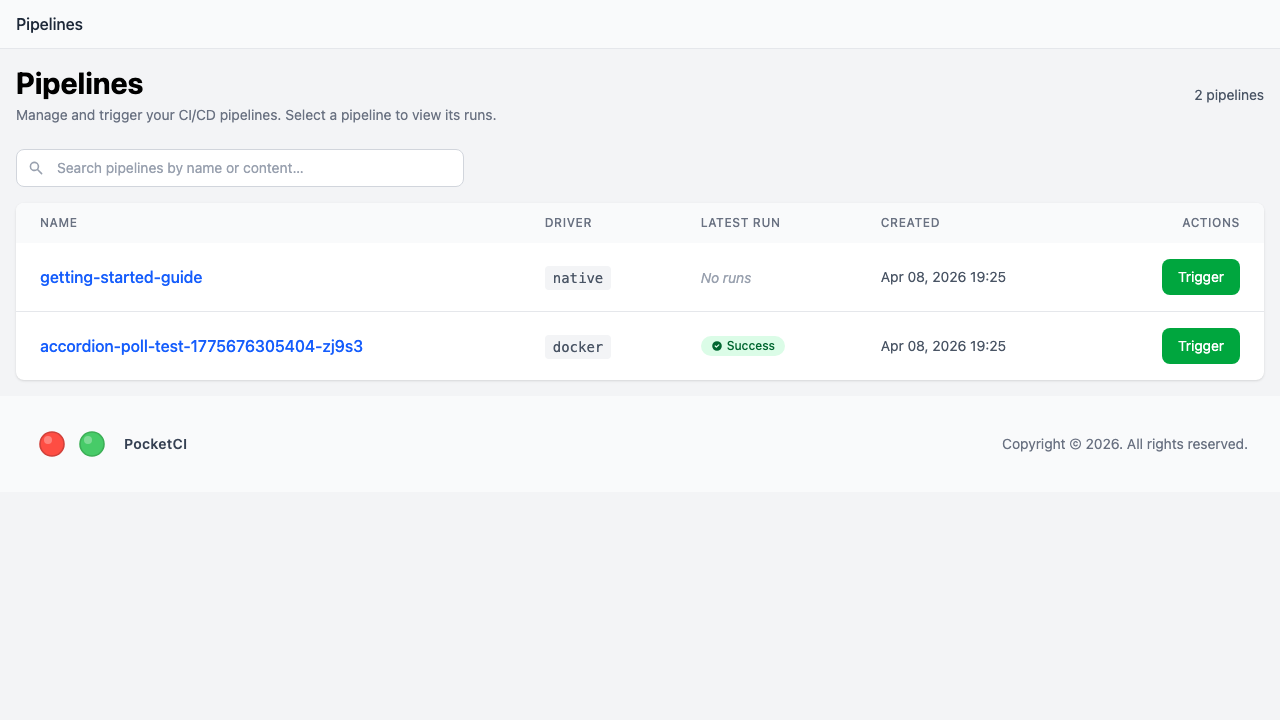1280x720 pixels.
Task: Select the native driver badge
Action: click(x=578, y=278)
